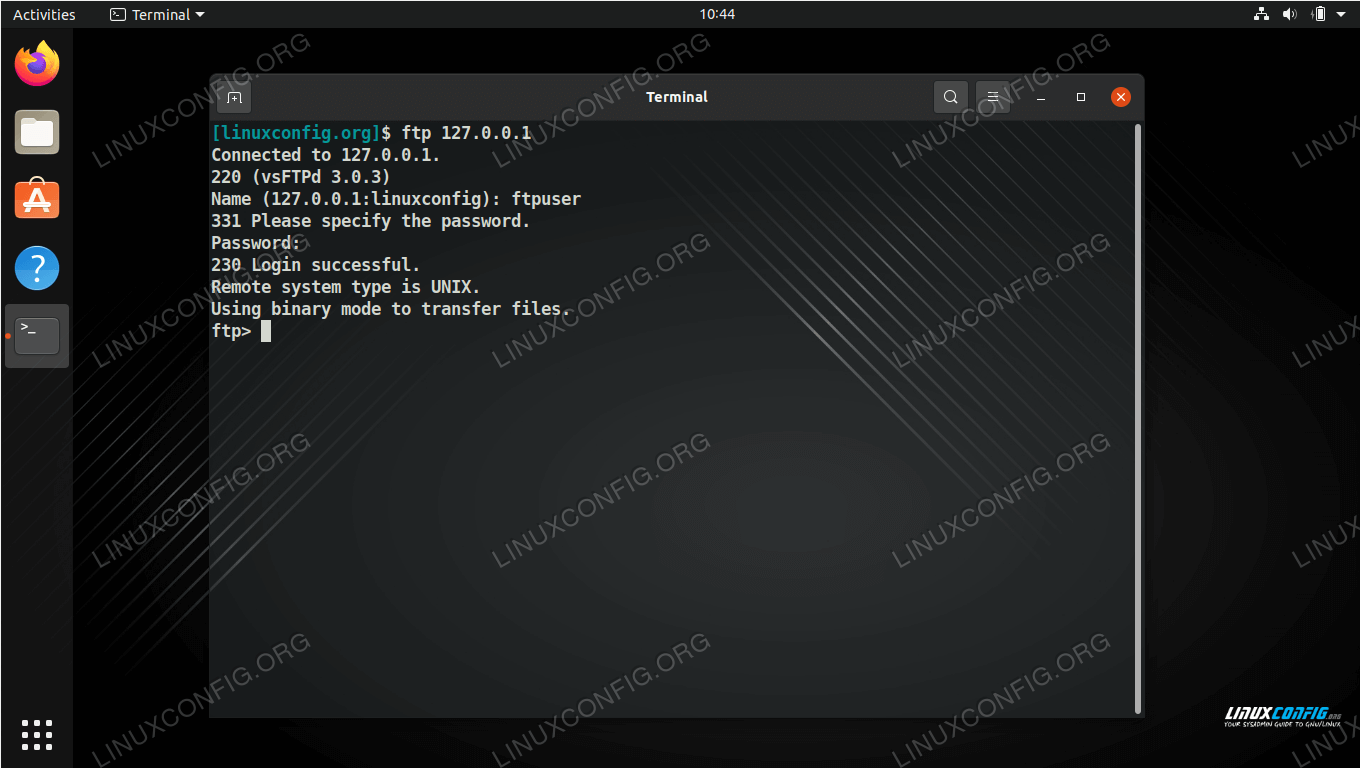The height and width of the screenshot is (768, 1360).
Task: Open the Activities overview
Action: (x=44, y=14)
